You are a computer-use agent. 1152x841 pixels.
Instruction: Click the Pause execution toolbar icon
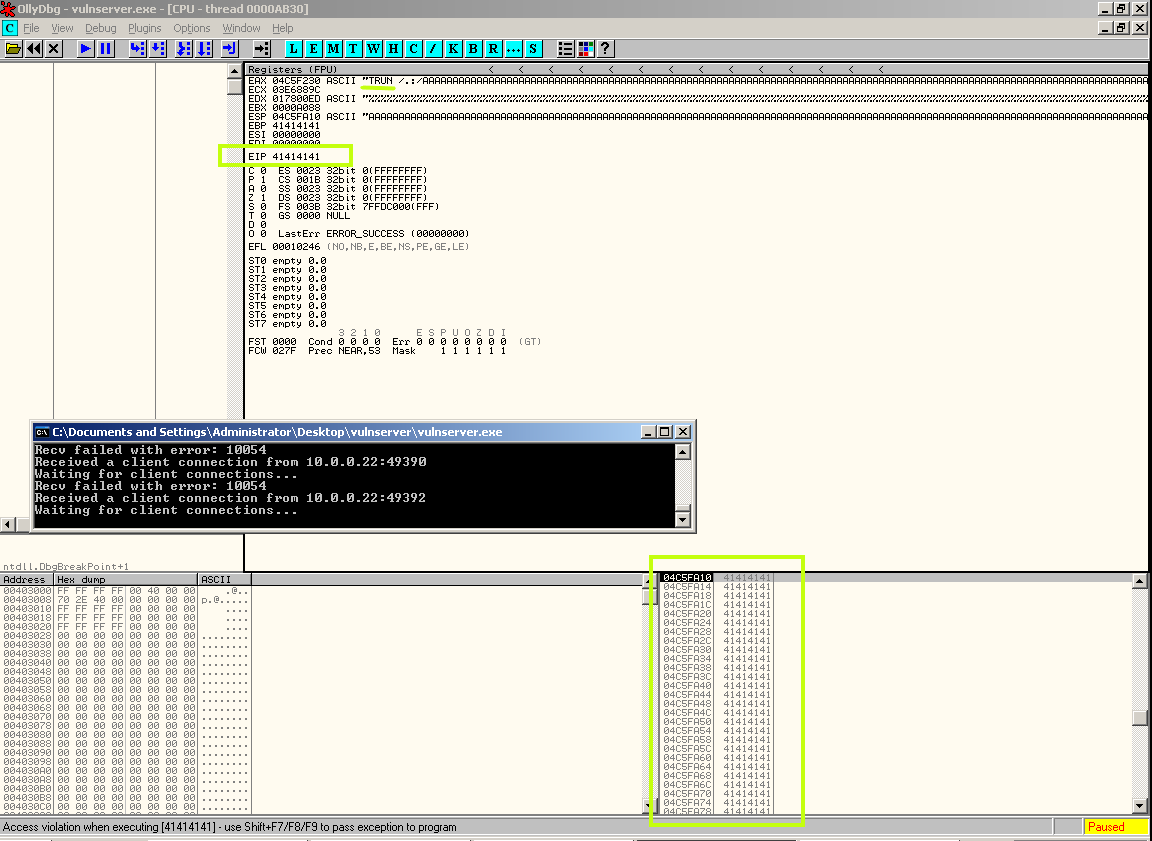click(106, 48)
